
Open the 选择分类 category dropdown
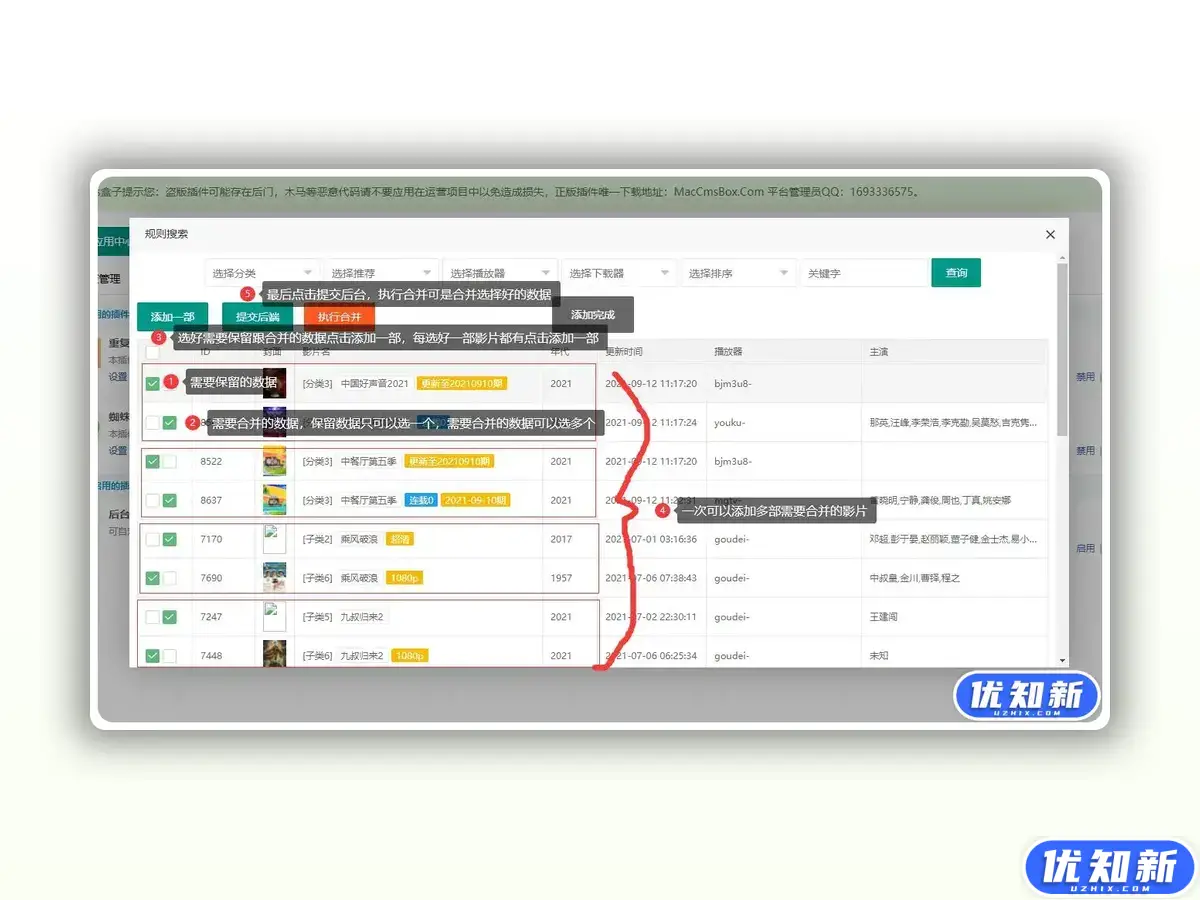(x=262, y=271)
